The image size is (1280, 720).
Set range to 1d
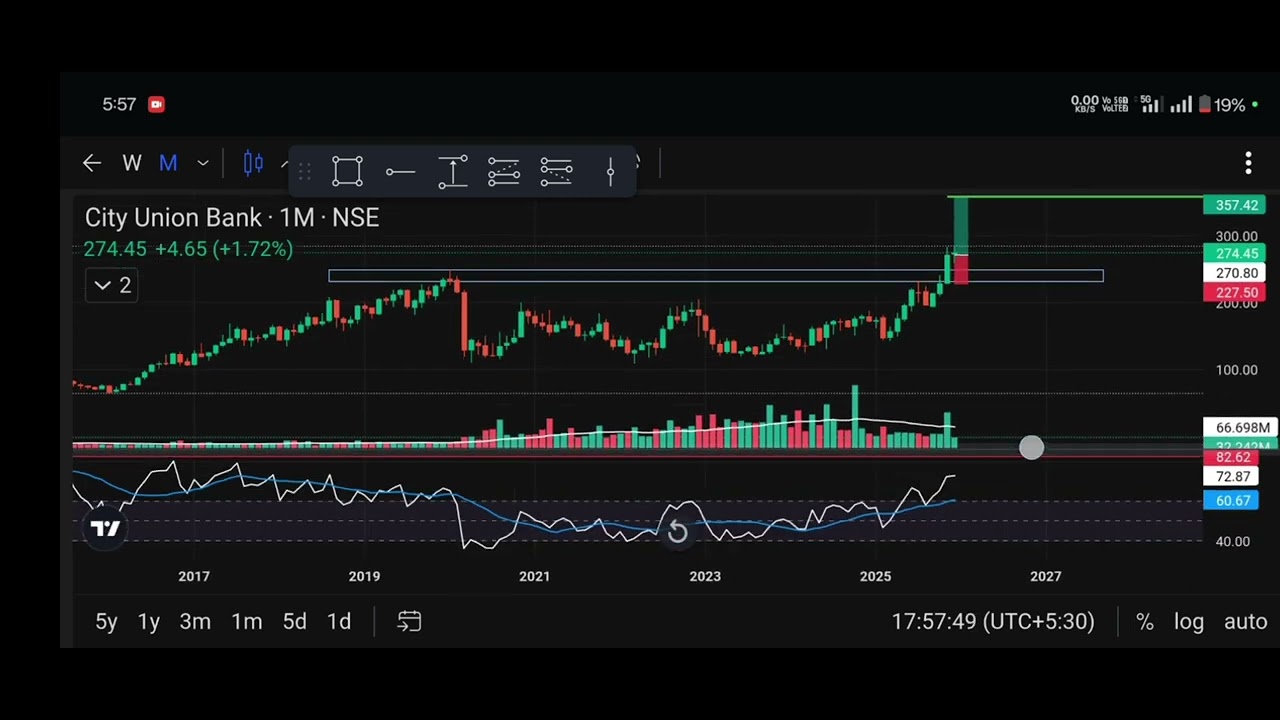(x=339, y=622)
